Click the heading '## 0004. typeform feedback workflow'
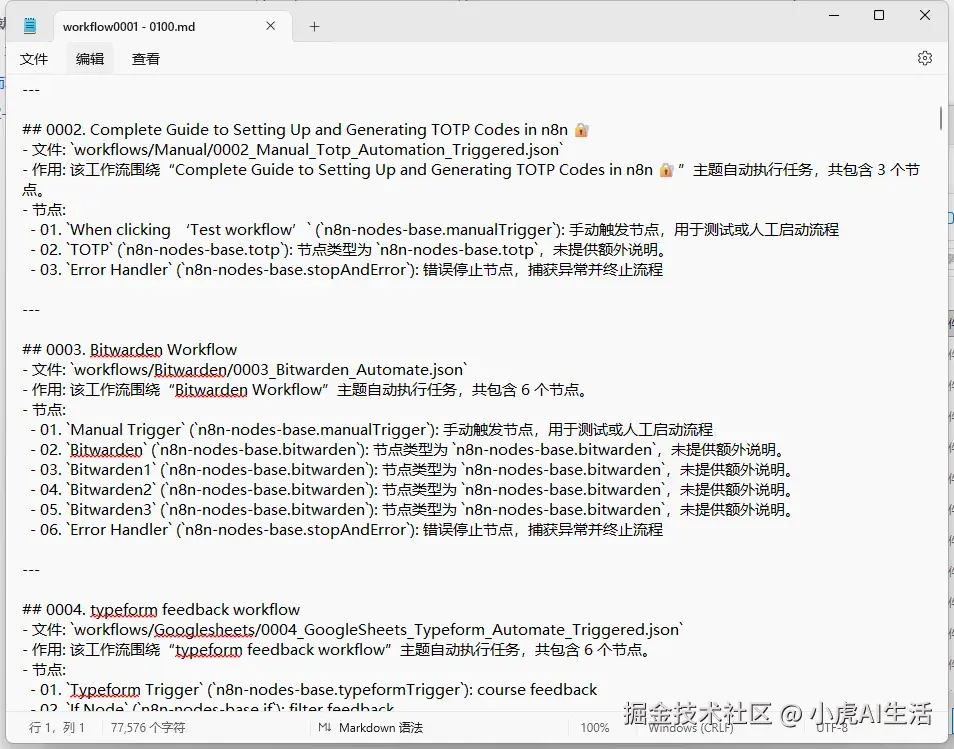This screenshot has height=749, width=954. (x=161, y=610)
